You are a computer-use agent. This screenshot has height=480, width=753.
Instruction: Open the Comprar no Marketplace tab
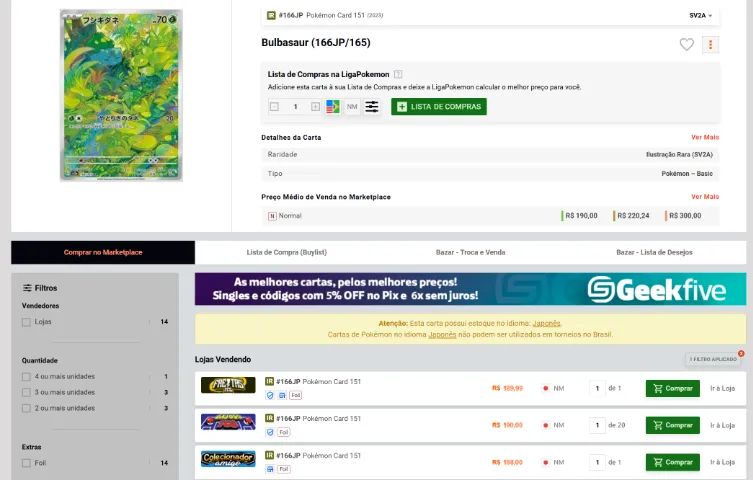pos(103,252)
